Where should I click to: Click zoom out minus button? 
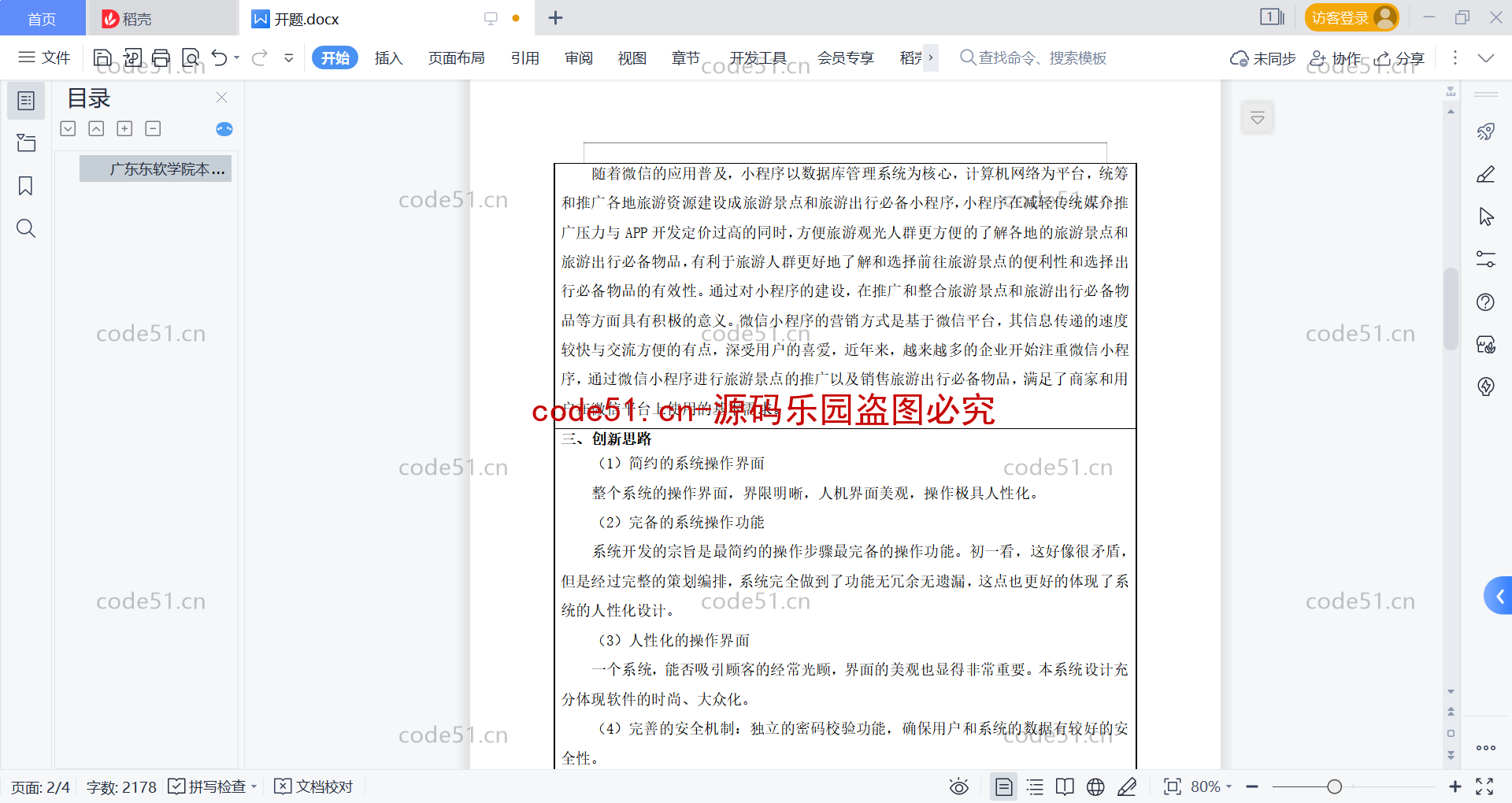click(x=1252, y=786)
